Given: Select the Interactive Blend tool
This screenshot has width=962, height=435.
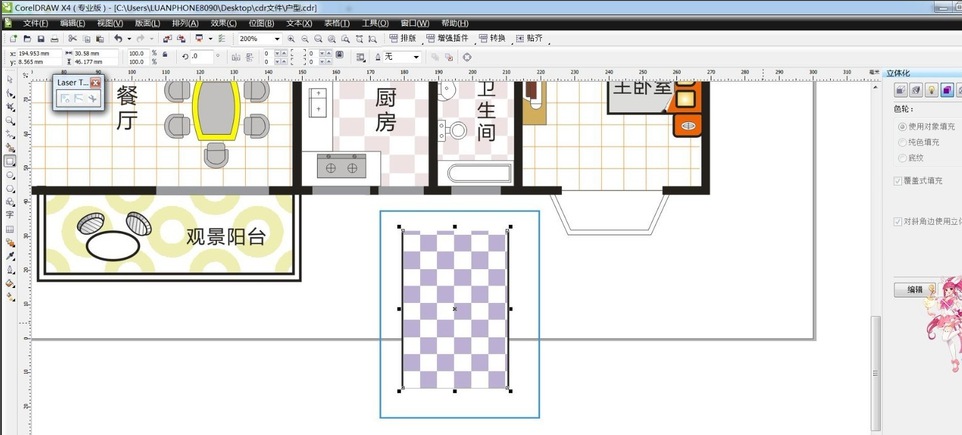Looking at the screenshot, I should coord(10,242).
